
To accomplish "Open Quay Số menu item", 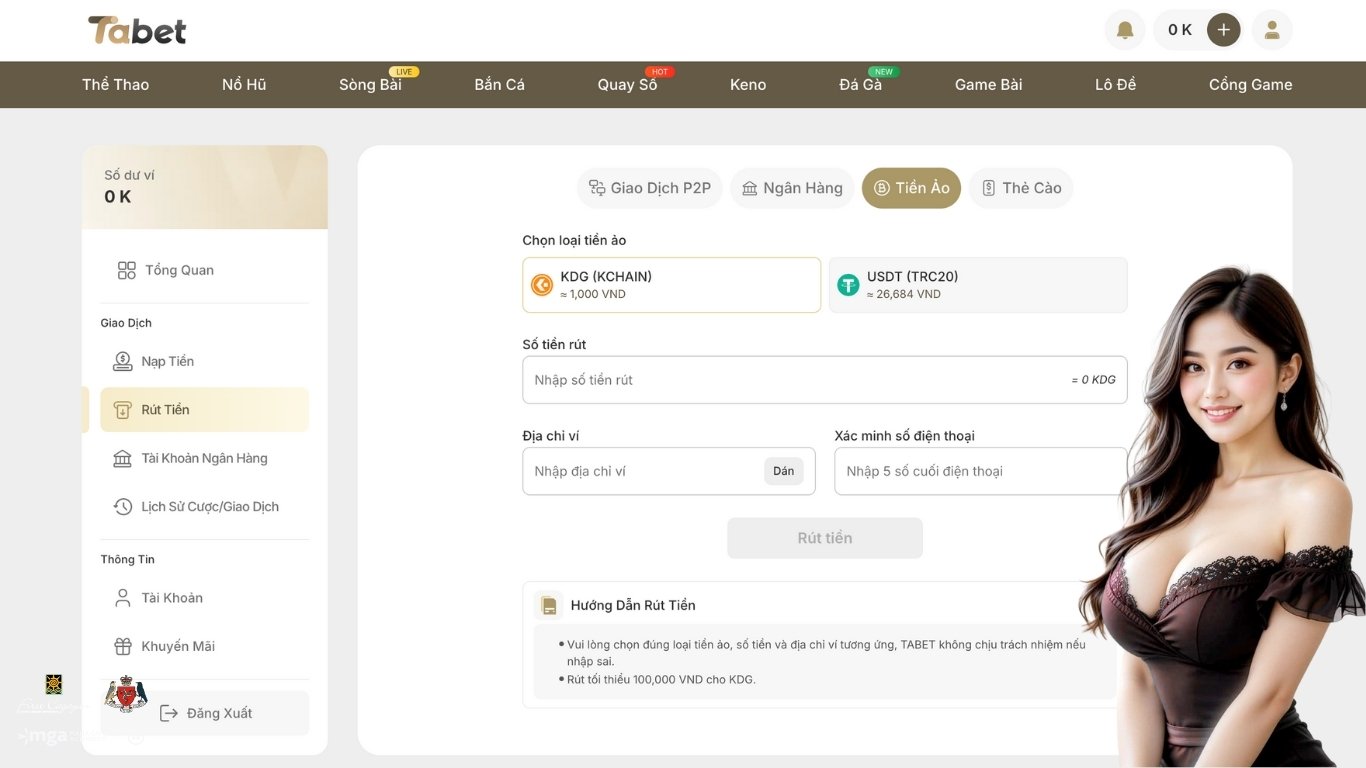I will (627, 85).
